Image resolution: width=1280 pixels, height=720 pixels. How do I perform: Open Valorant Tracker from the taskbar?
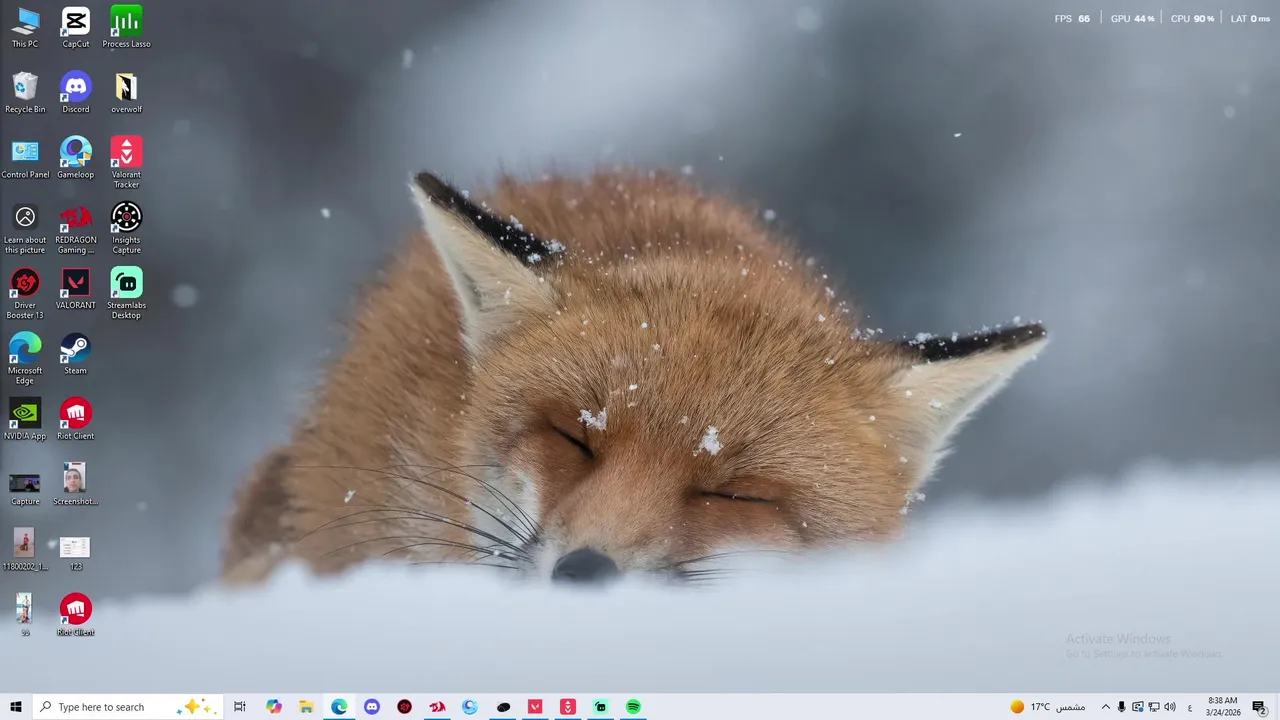568,707
